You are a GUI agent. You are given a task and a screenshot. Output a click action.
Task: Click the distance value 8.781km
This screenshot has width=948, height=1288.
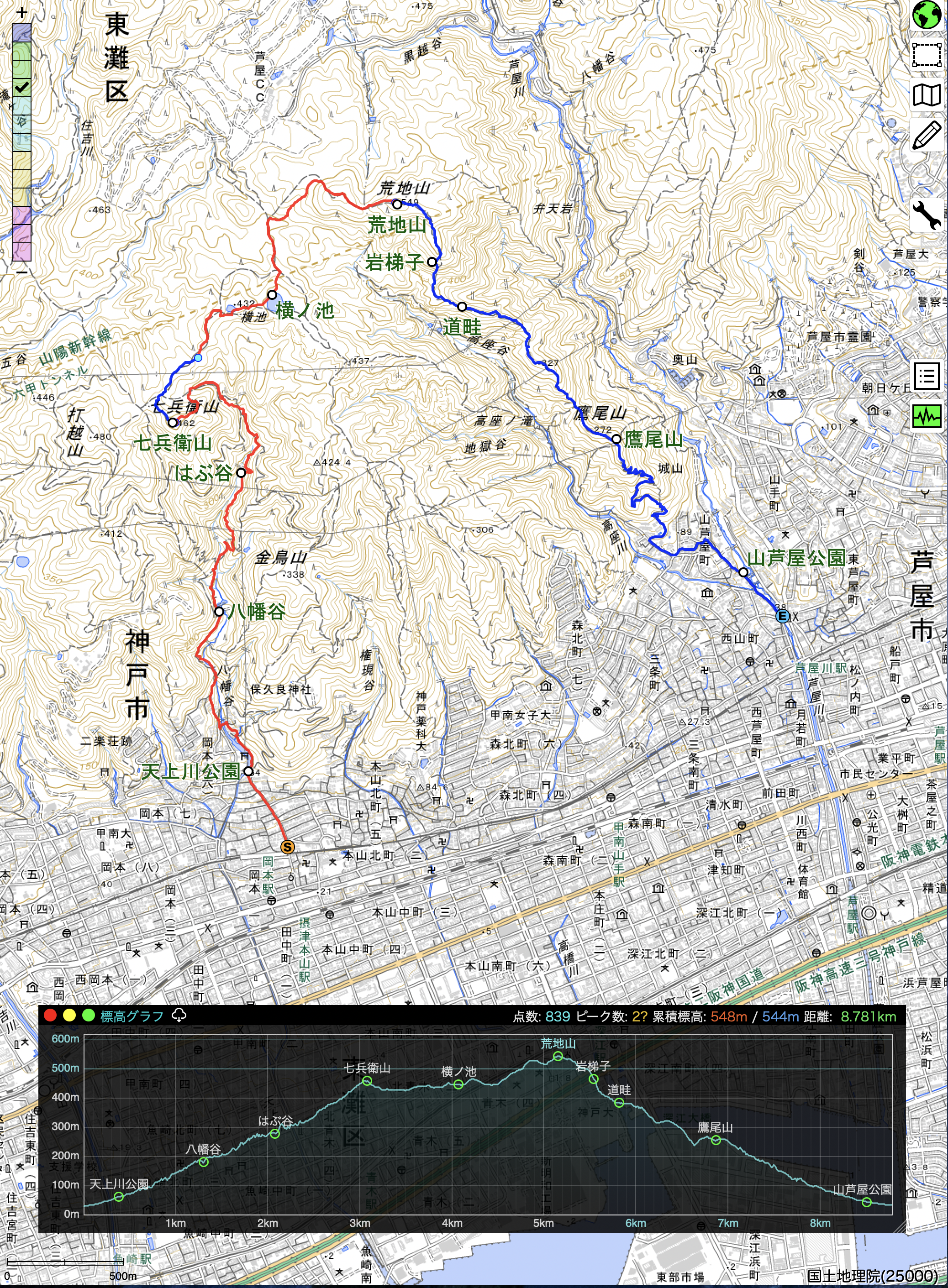pos(868,1016)
